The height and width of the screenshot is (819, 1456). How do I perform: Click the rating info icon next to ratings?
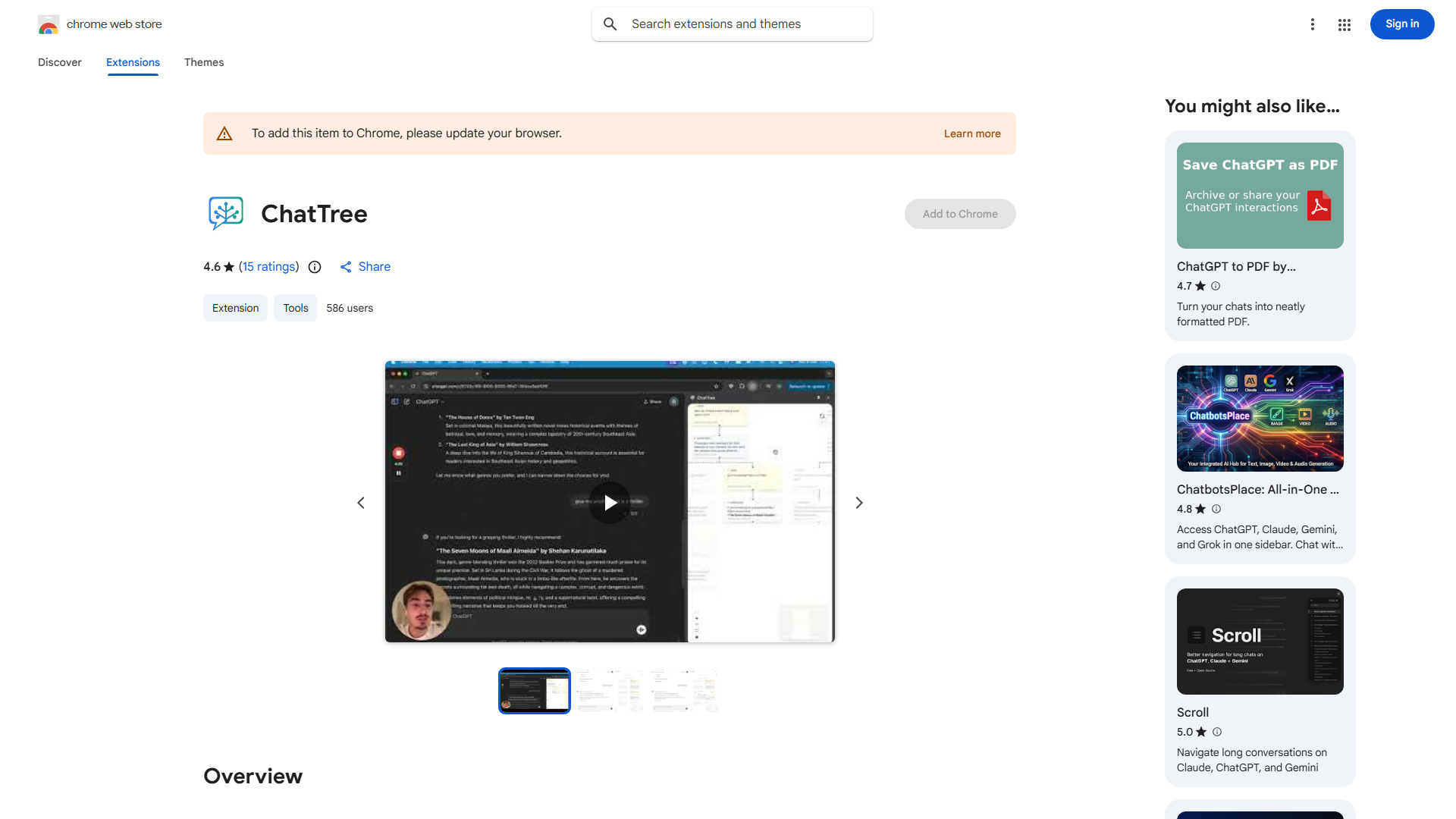(314, 267)
